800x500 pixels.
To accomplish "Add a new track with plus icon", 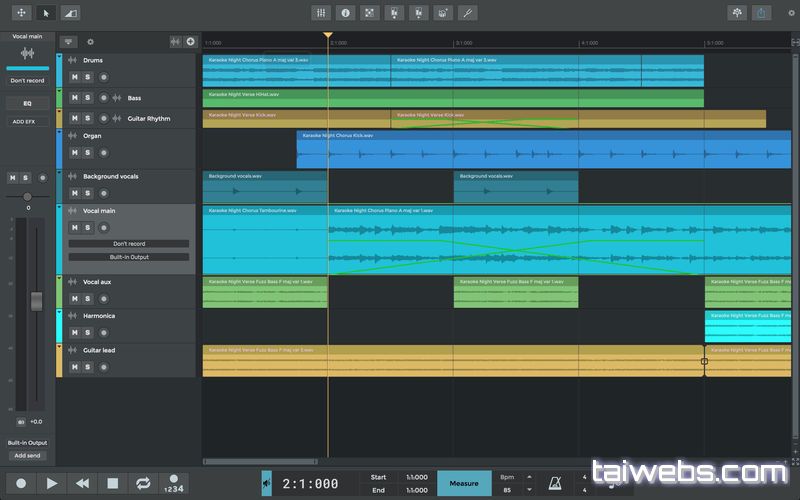I will click(x=190, y=42).
